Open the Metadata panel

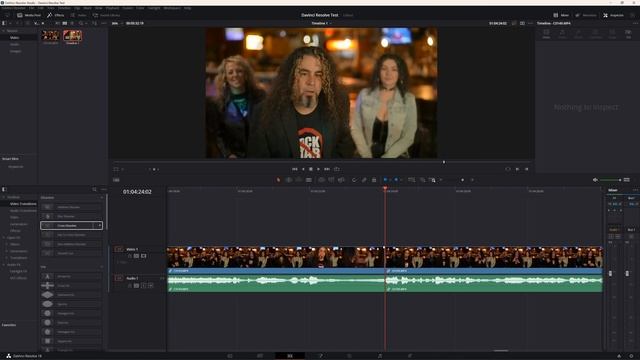tap(586, 15)
